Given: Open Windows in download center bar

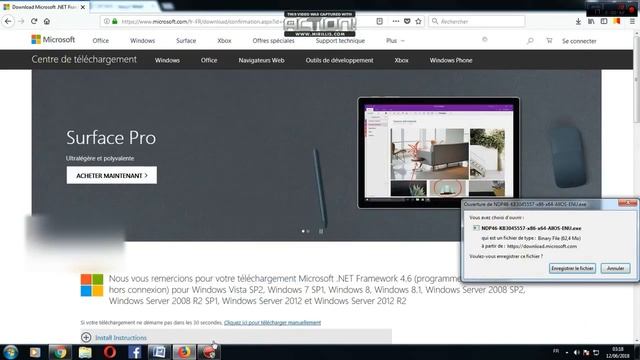Looking at the screenshot, I should [x=167, y=60].
